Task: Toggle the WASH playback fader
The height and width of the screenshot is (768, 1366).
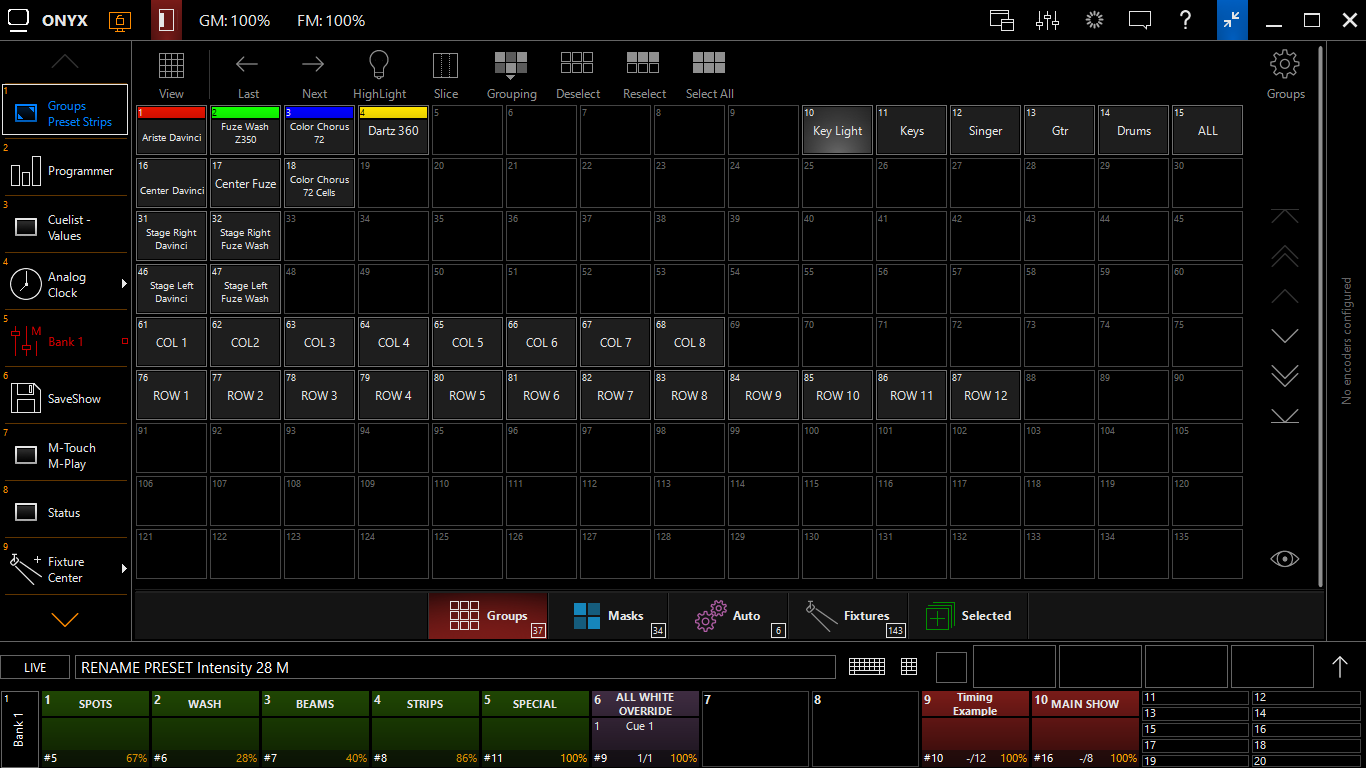Action: point(205,728)
